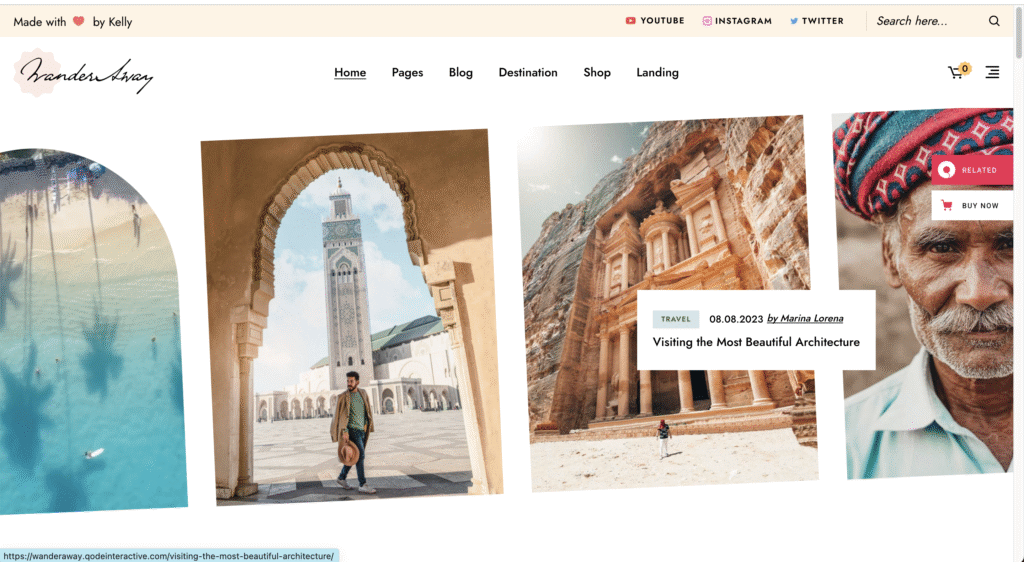This screenshot has height=562, width=1024.
Task: Click the YouTube play icon
Action: coord(630,21)
